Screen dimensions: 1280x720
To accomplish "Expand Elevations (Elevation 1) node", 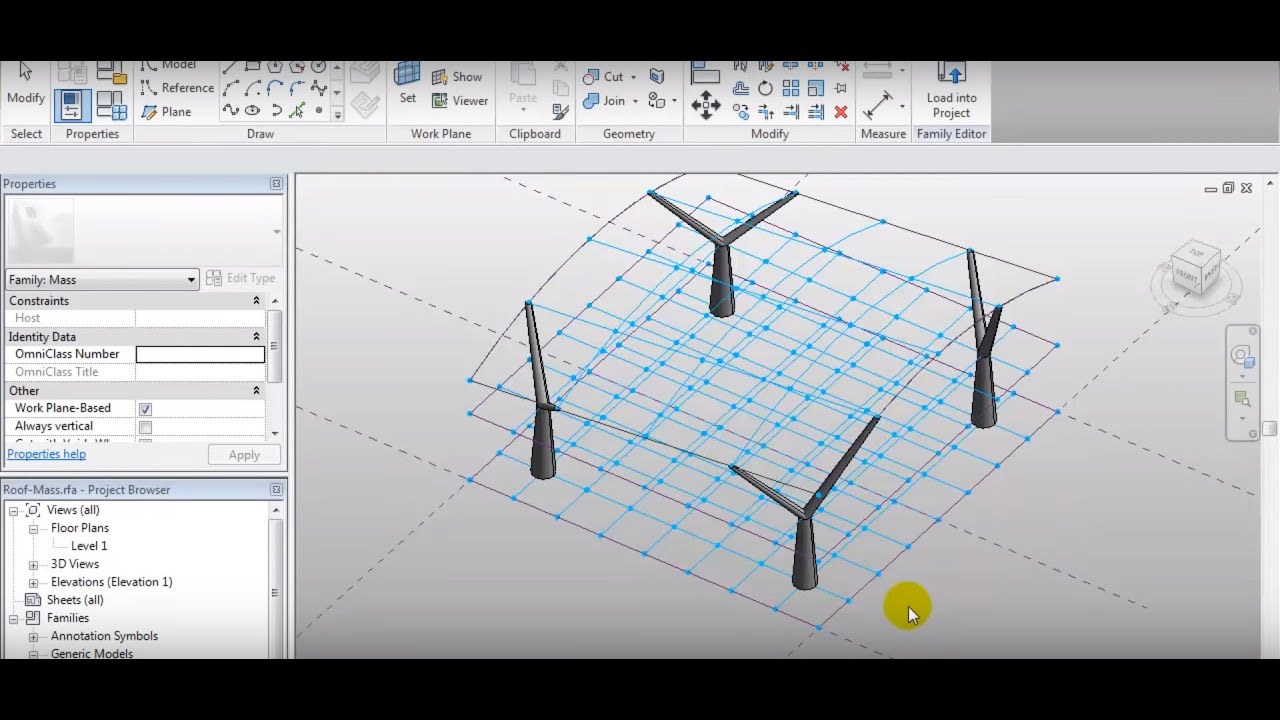I will [x=33, y=582].
